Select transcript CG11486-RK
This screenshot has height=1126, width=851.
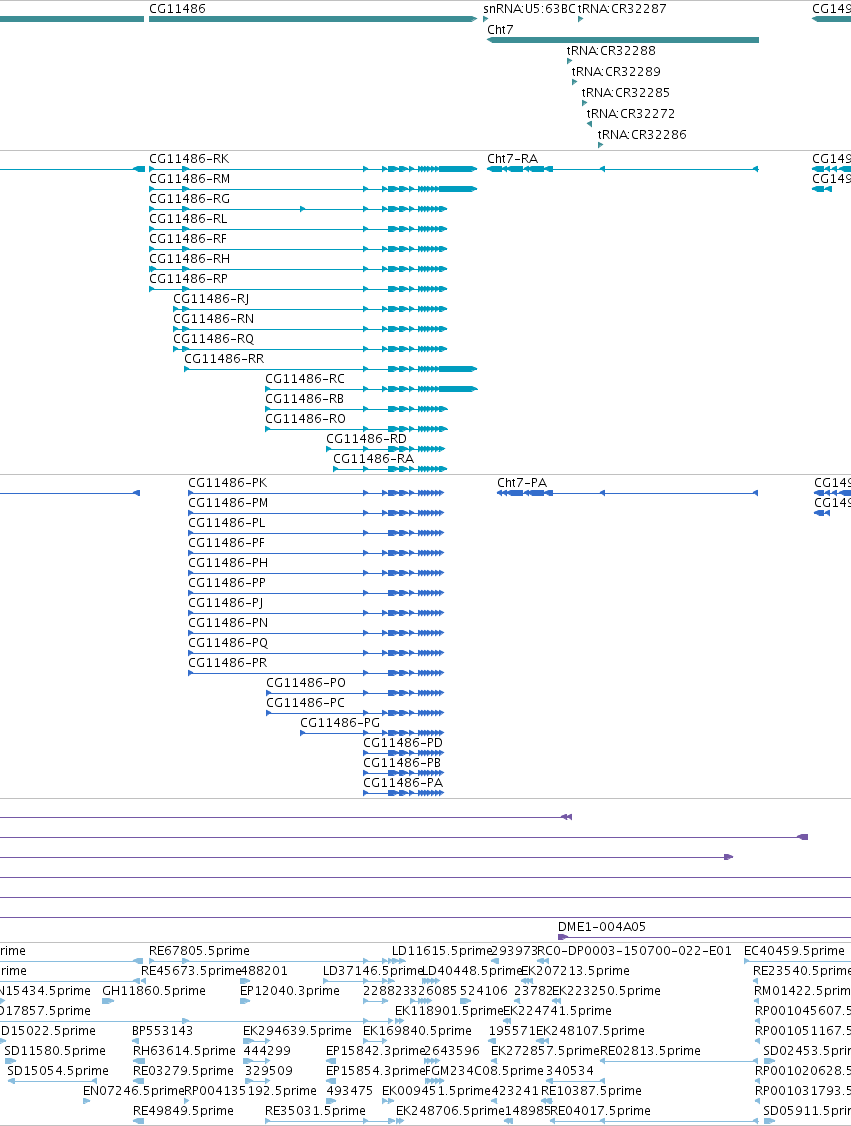tap(189, 159)
